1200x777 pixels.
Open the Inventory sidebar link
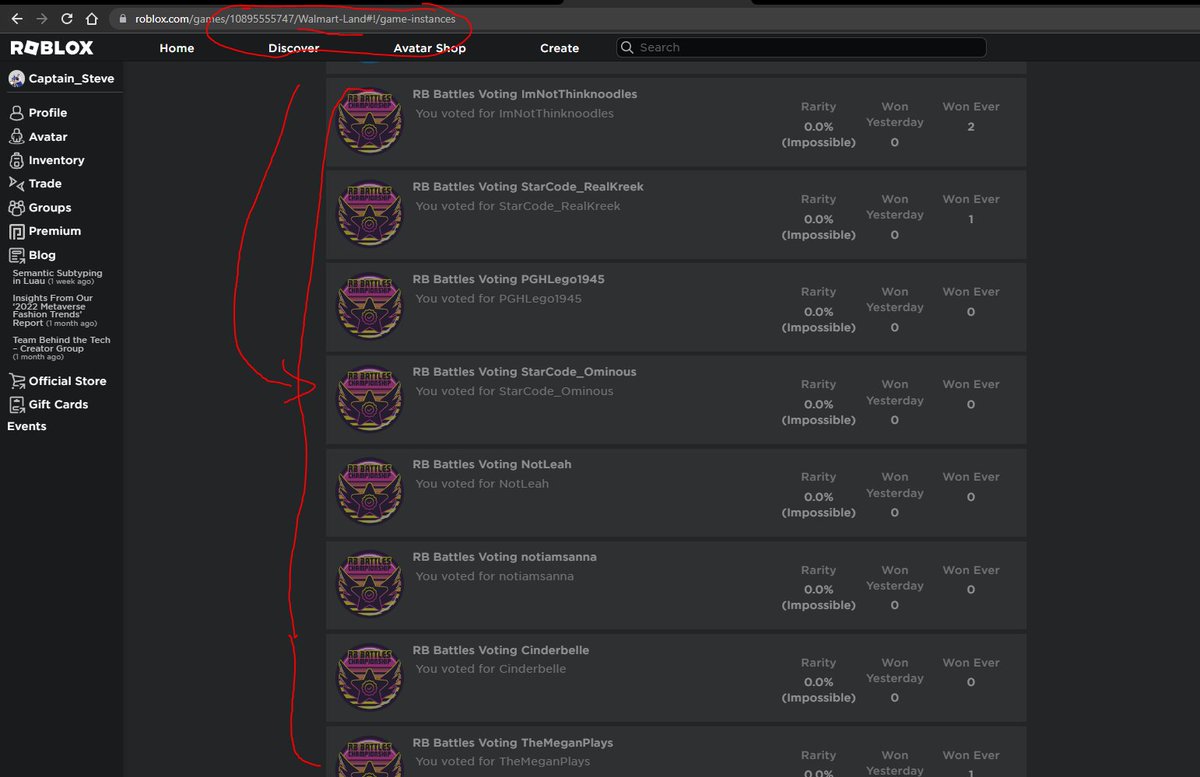56,160
